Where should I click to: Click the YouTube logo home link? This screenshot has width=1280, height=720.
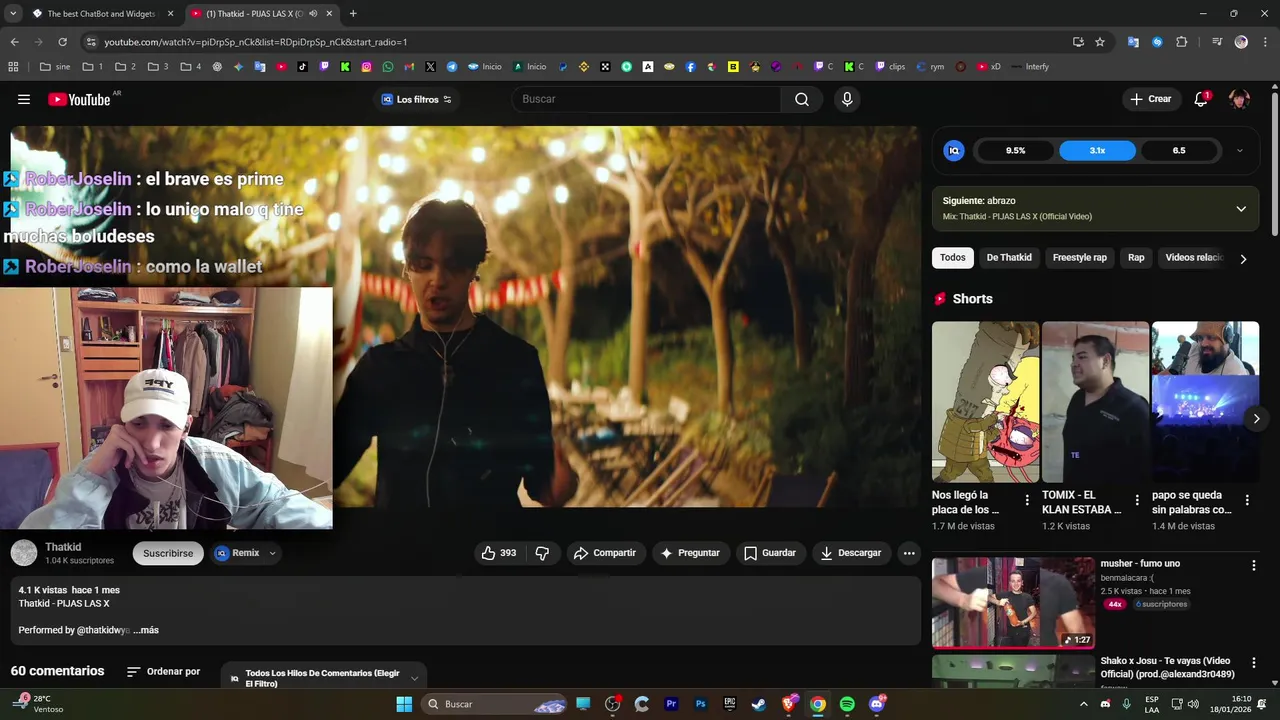[79, 99]
